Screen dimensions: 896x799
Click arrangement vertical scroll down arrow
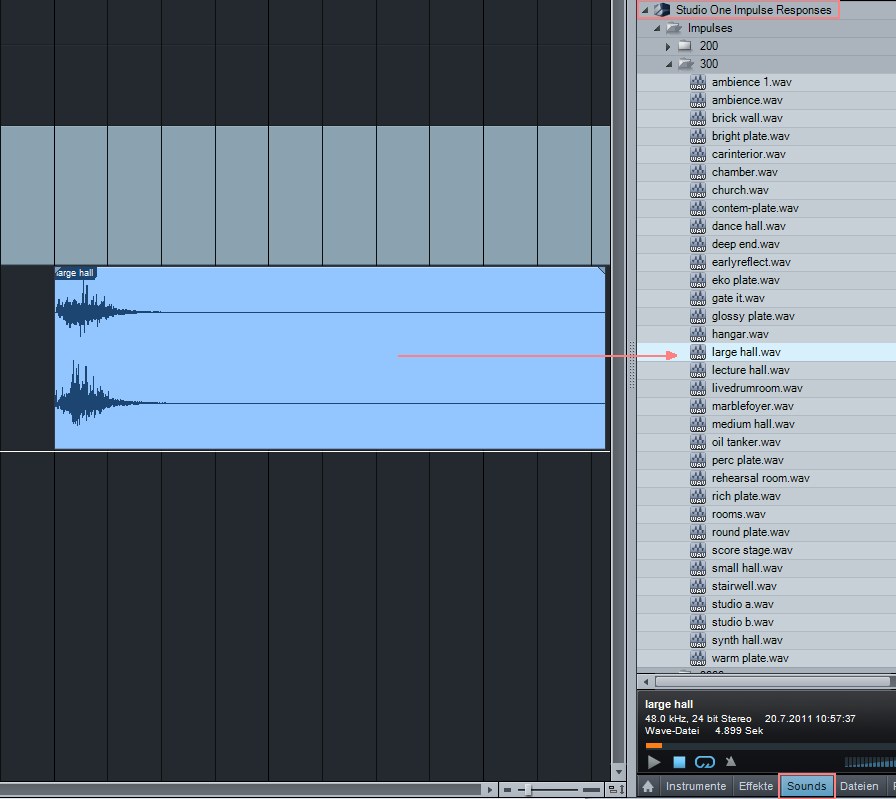618,772
